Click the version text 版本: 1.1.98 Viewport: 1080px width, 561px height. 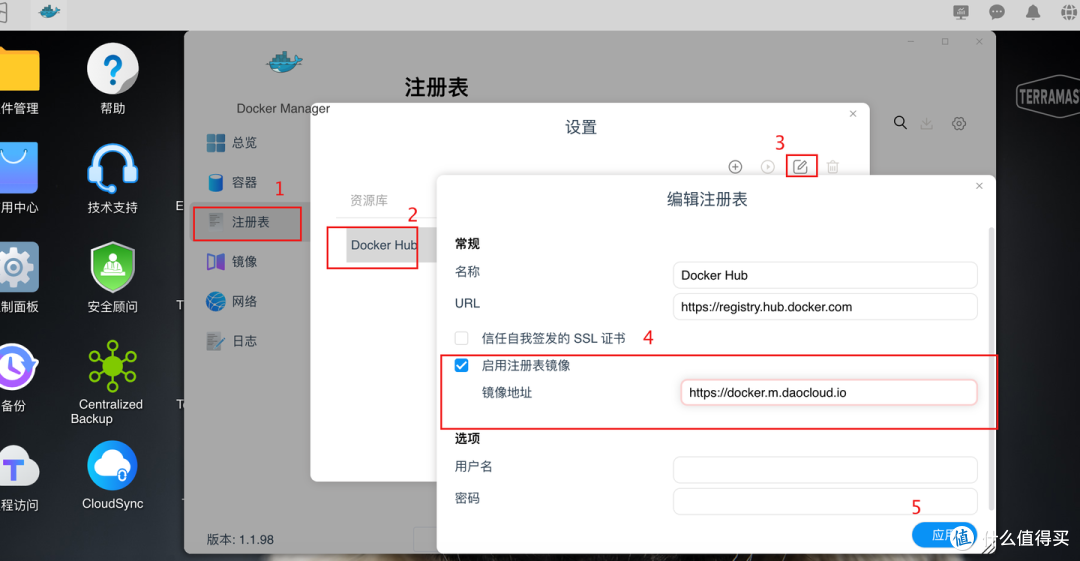240,540
